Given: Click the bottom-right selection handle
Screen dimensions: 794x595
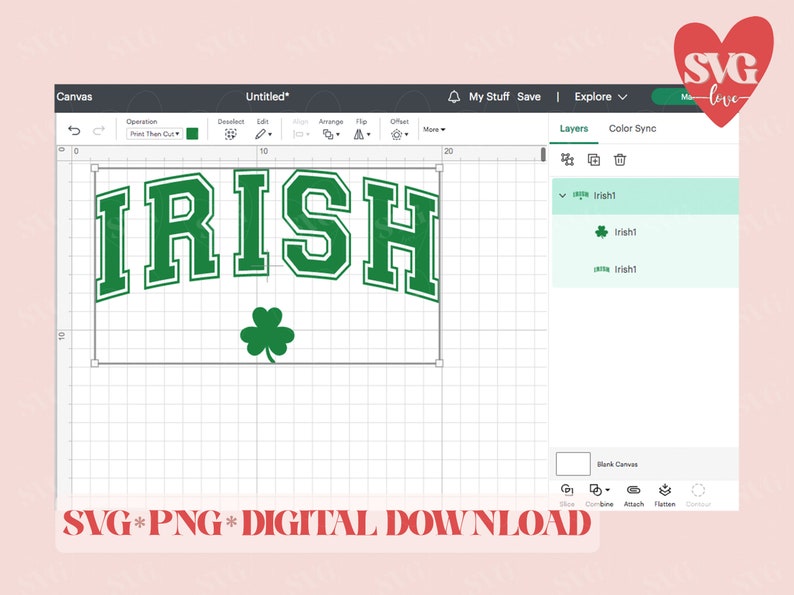Looking at the screenshot, I should tap(439, 363).
